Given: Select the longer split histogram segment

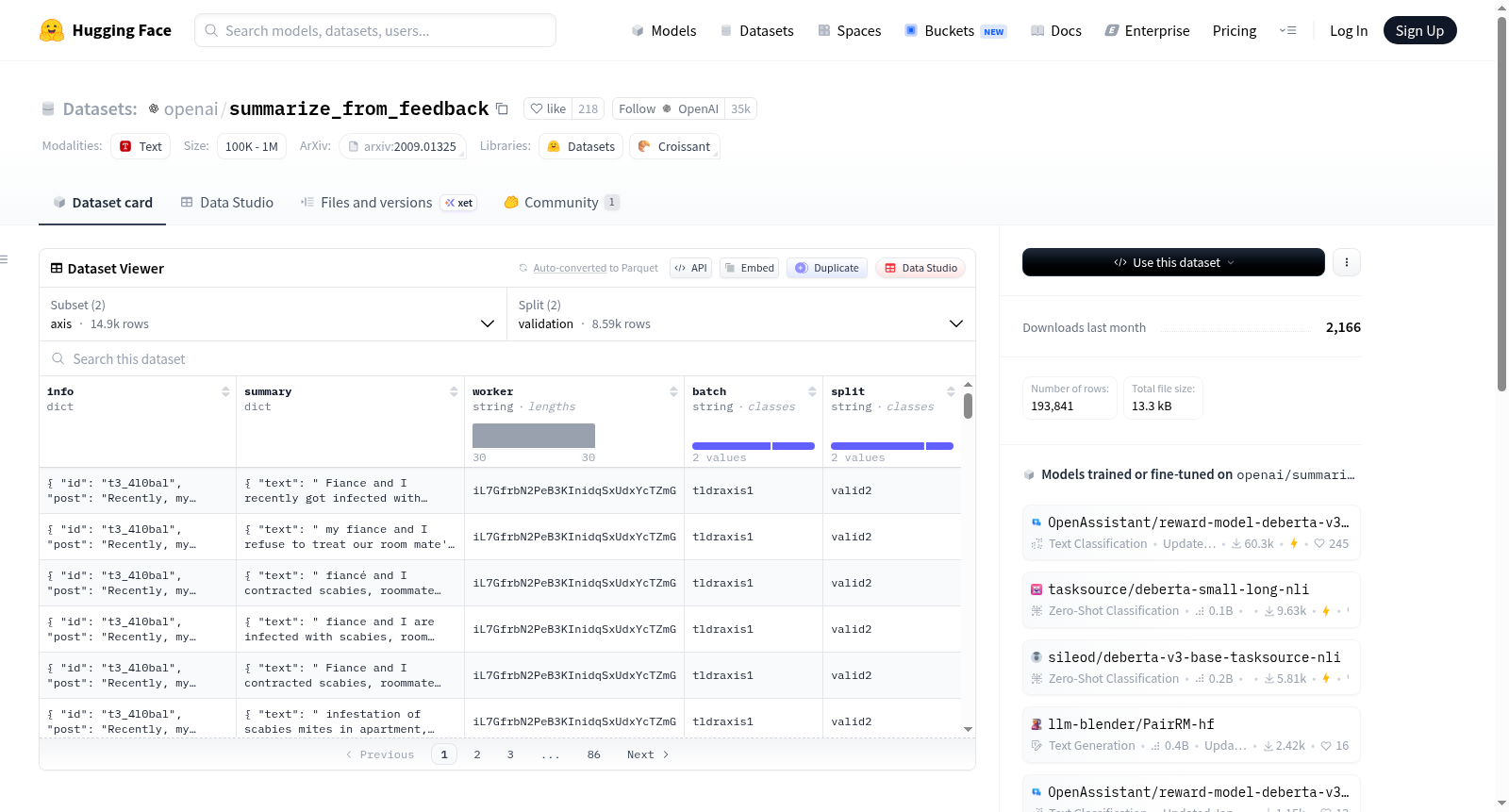Looking at the screenshot, I should pyautogui.click(x=877, y=446).
